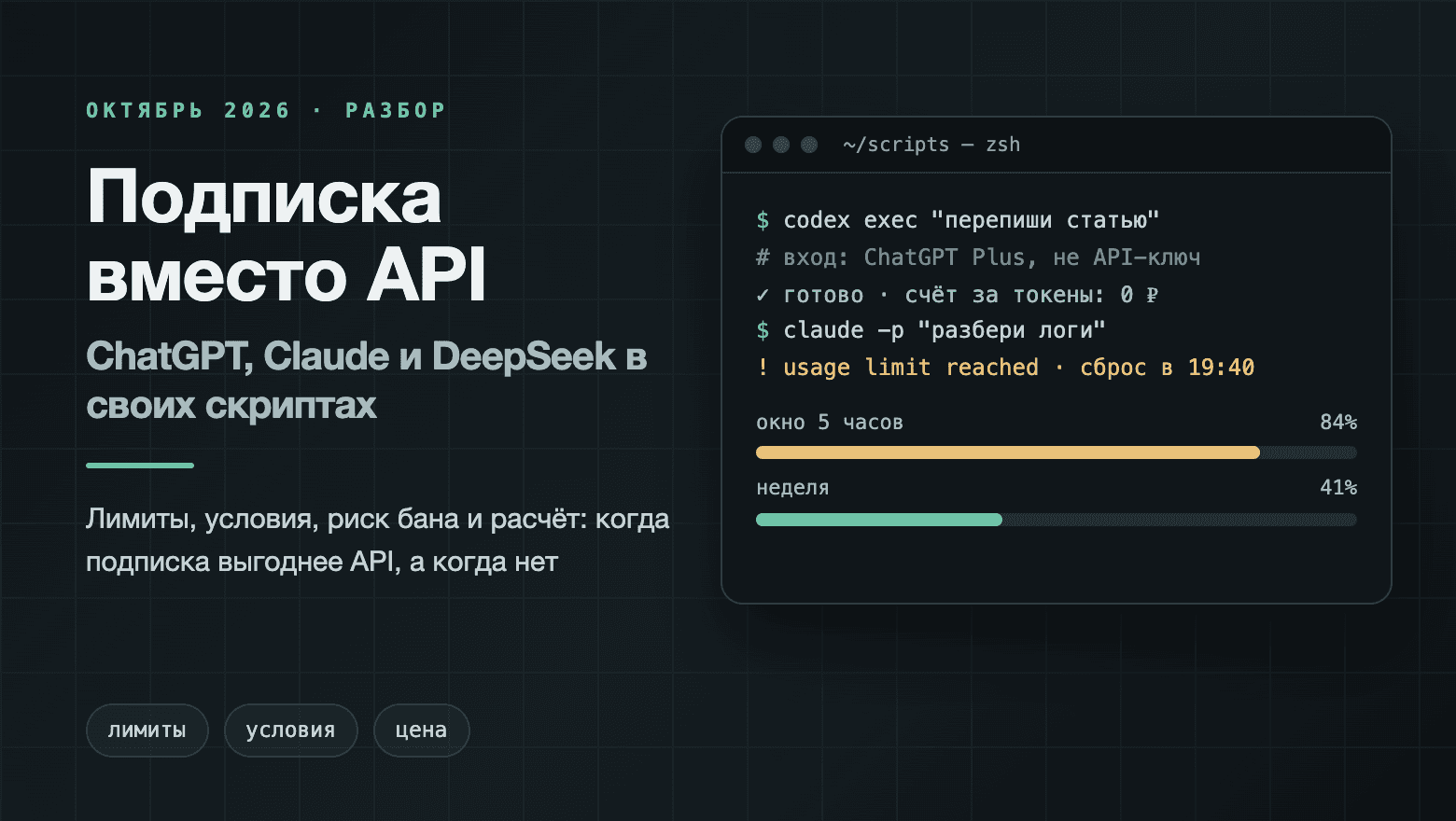Click the "цена" tag pill
The width and height of the screenshot is (1456, 821).
point(421,731)
